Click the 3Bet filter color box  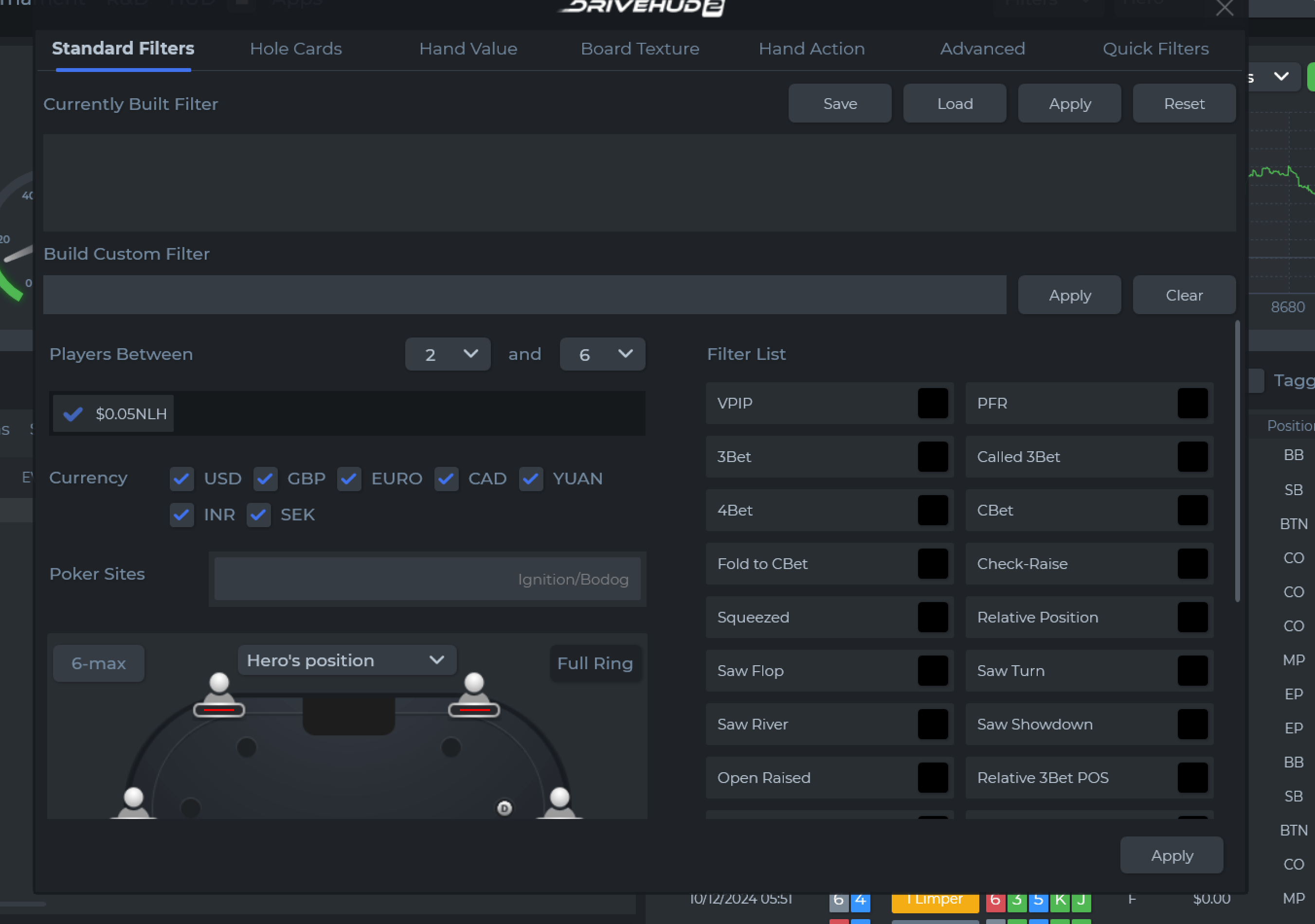pyautogui.click(x=933, y=456)
